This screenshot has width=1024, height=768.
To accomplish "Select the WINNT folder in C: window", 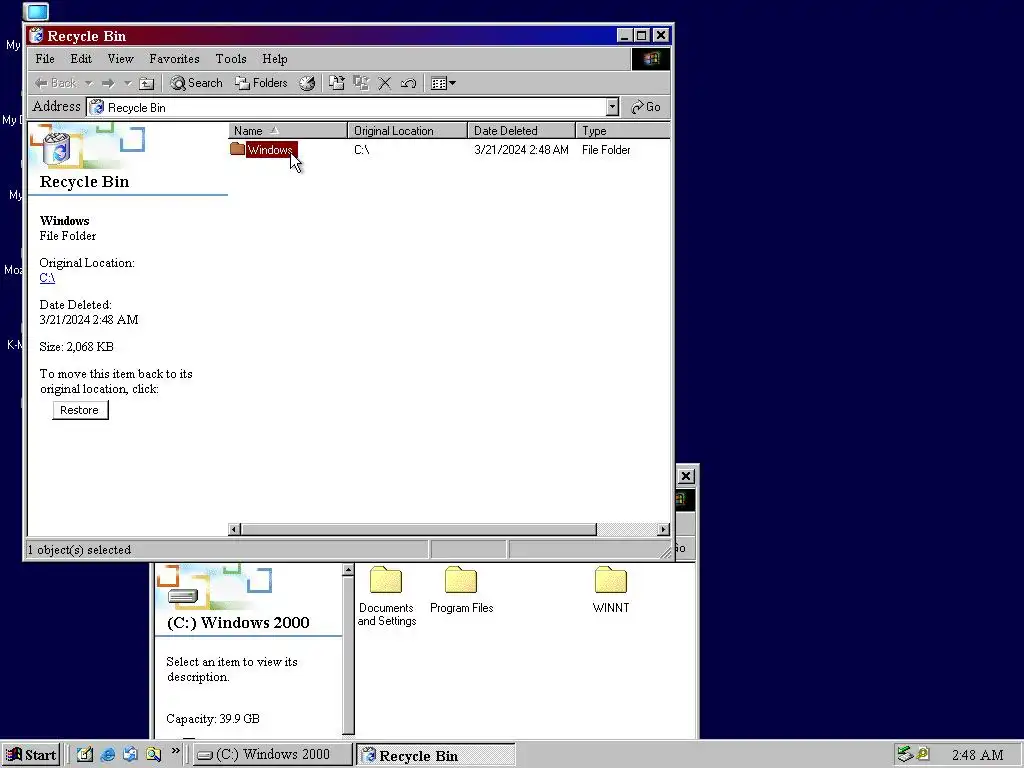I will 611,590.
